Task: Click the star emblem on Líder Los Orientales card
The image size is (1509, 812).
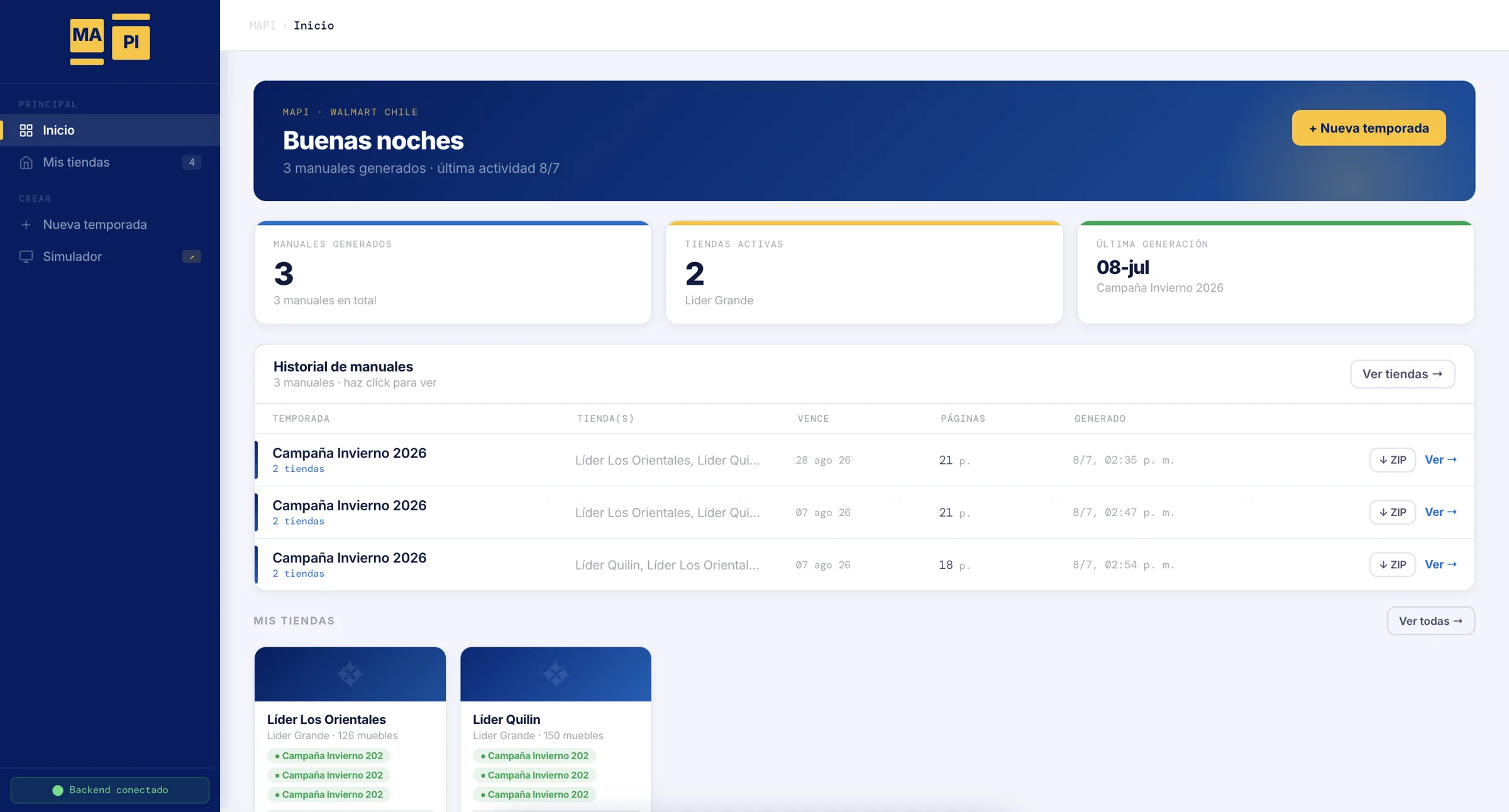Action: (350, 674)
